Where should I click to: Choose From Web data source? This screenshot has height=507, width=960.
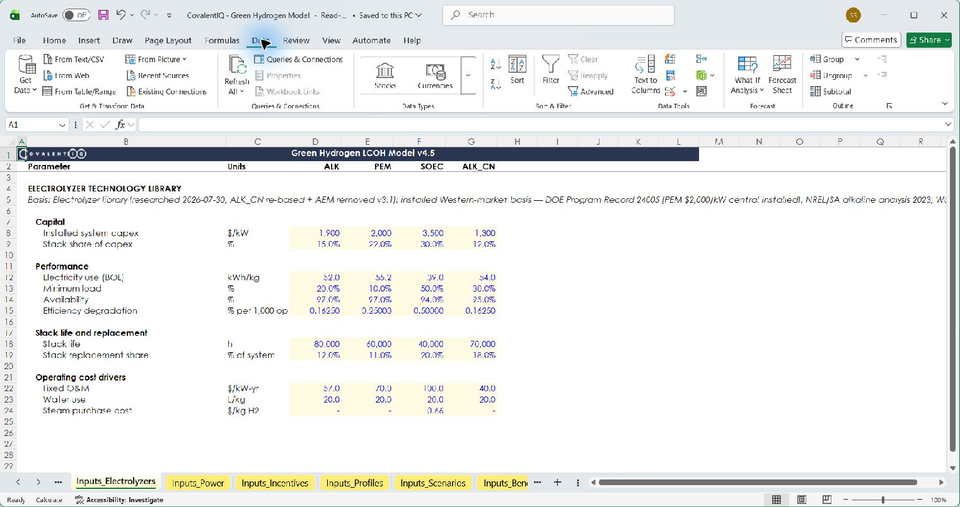[67, 75]
